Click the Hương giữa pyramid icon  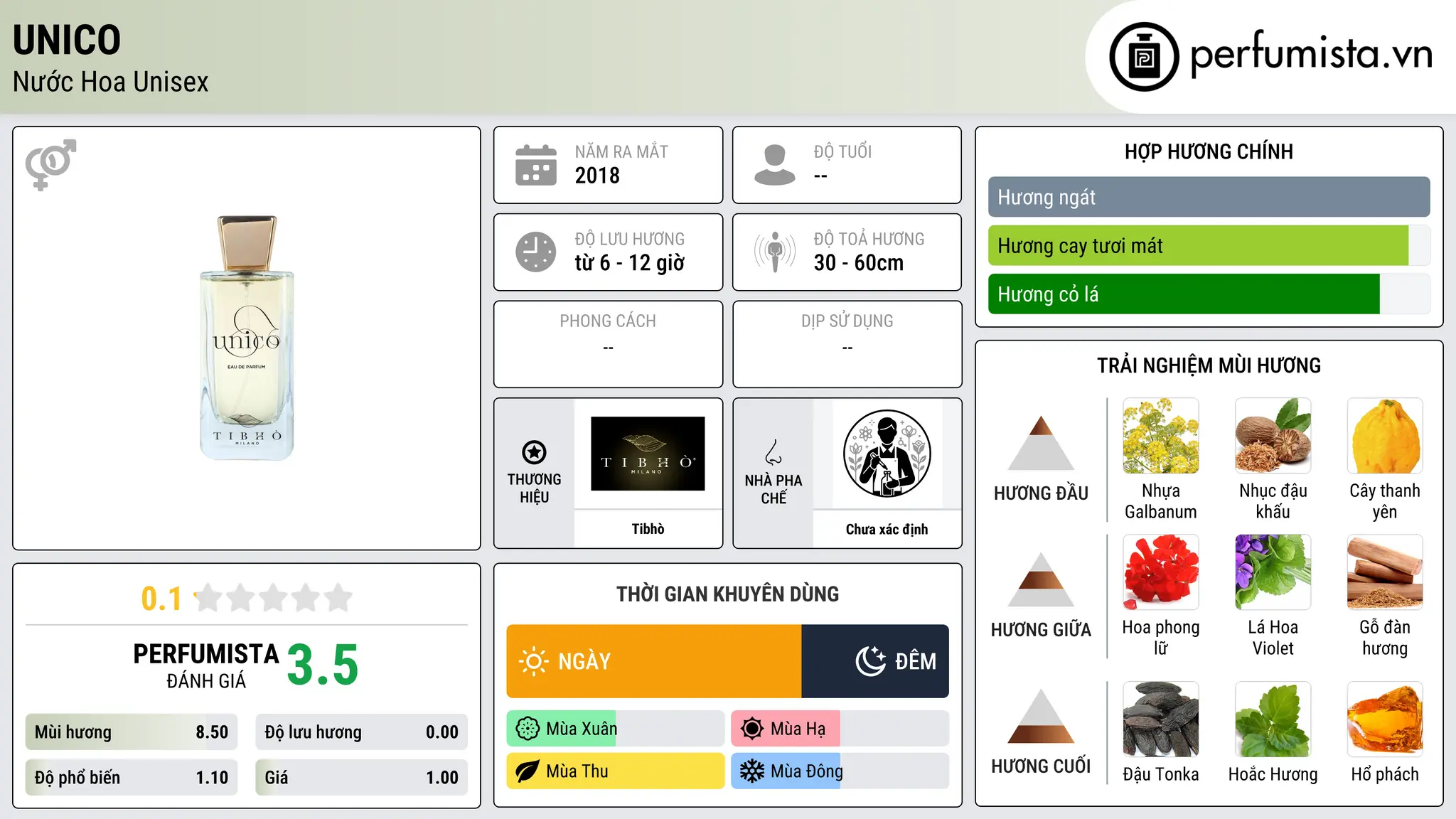pyautogui.click(x=1041, y=579)
